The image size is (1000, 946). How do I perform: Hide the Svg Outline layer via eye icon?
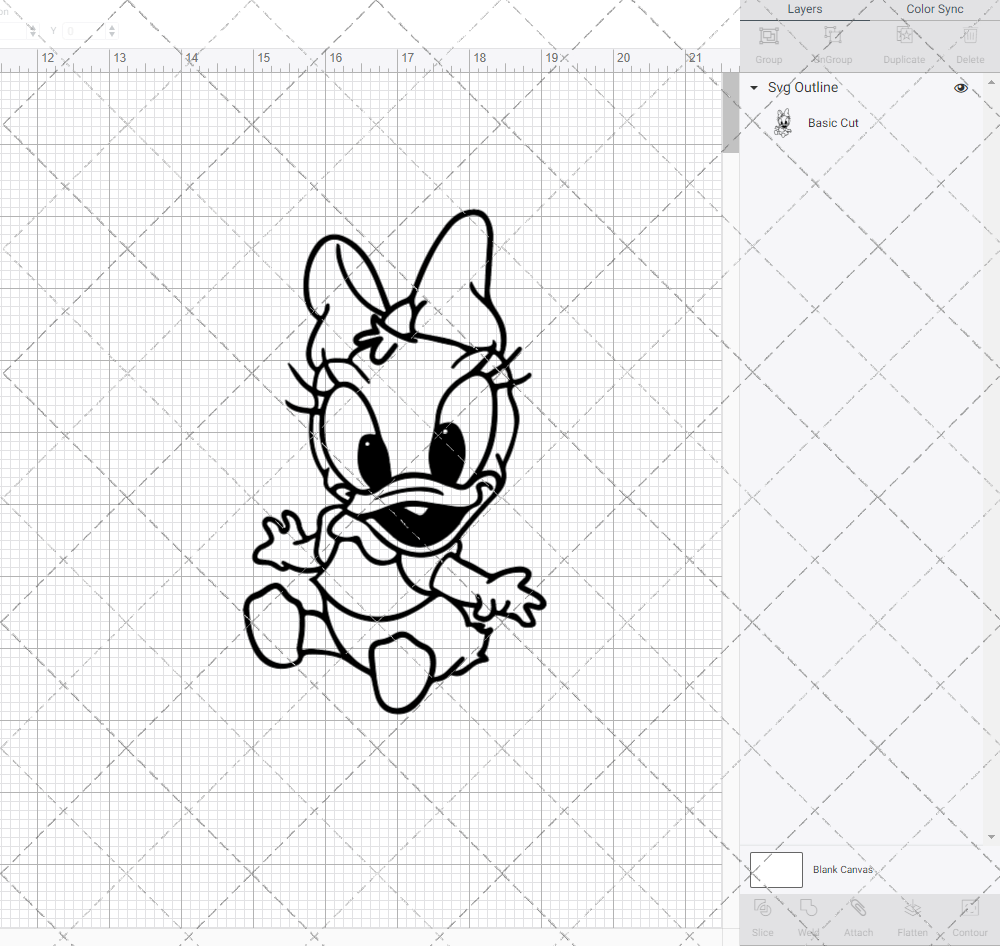click(961, 88)
